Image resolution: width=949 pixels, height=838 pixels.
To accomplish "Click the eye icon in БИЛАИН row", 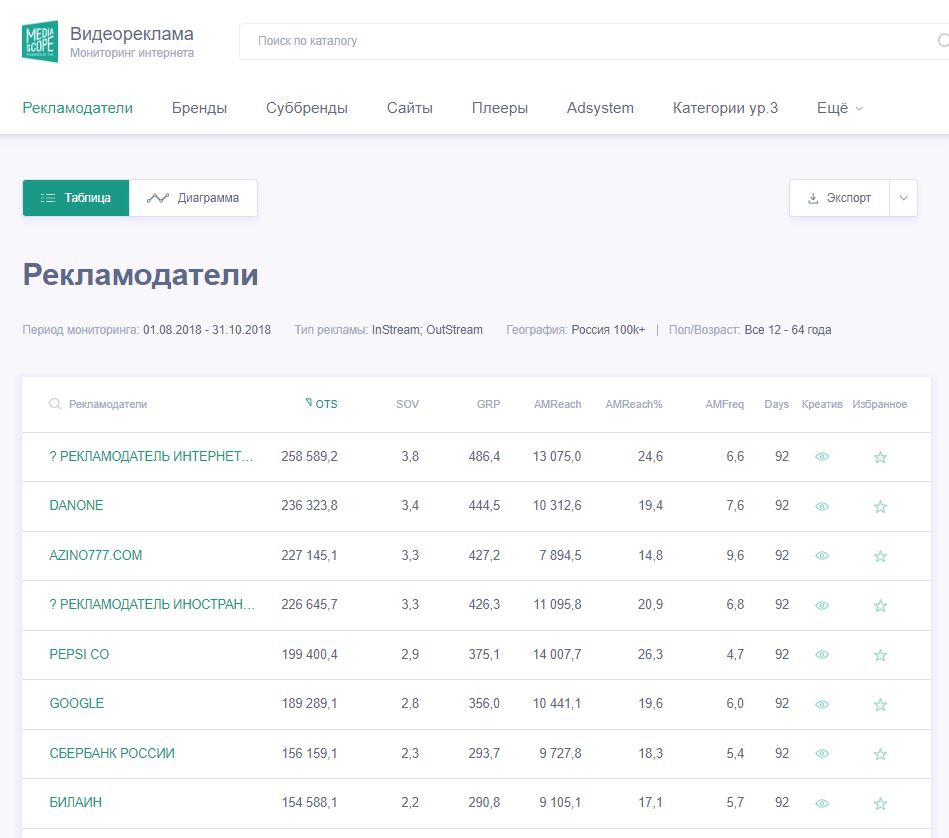I will tap(822, 803).
